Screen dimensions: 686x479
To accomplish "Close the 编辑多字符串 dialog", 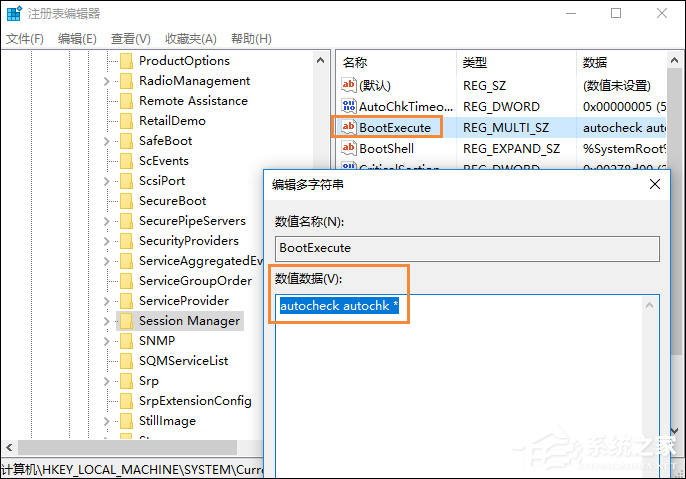I will point(655,184).
